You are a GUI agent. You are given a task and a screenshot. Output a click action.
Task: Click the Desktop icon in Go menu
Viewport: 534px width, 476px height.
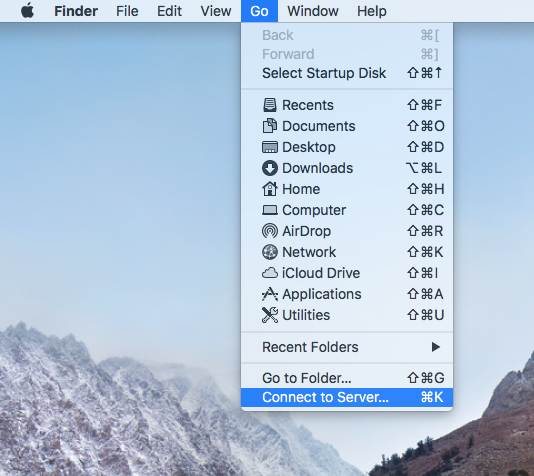coord(270,147)
